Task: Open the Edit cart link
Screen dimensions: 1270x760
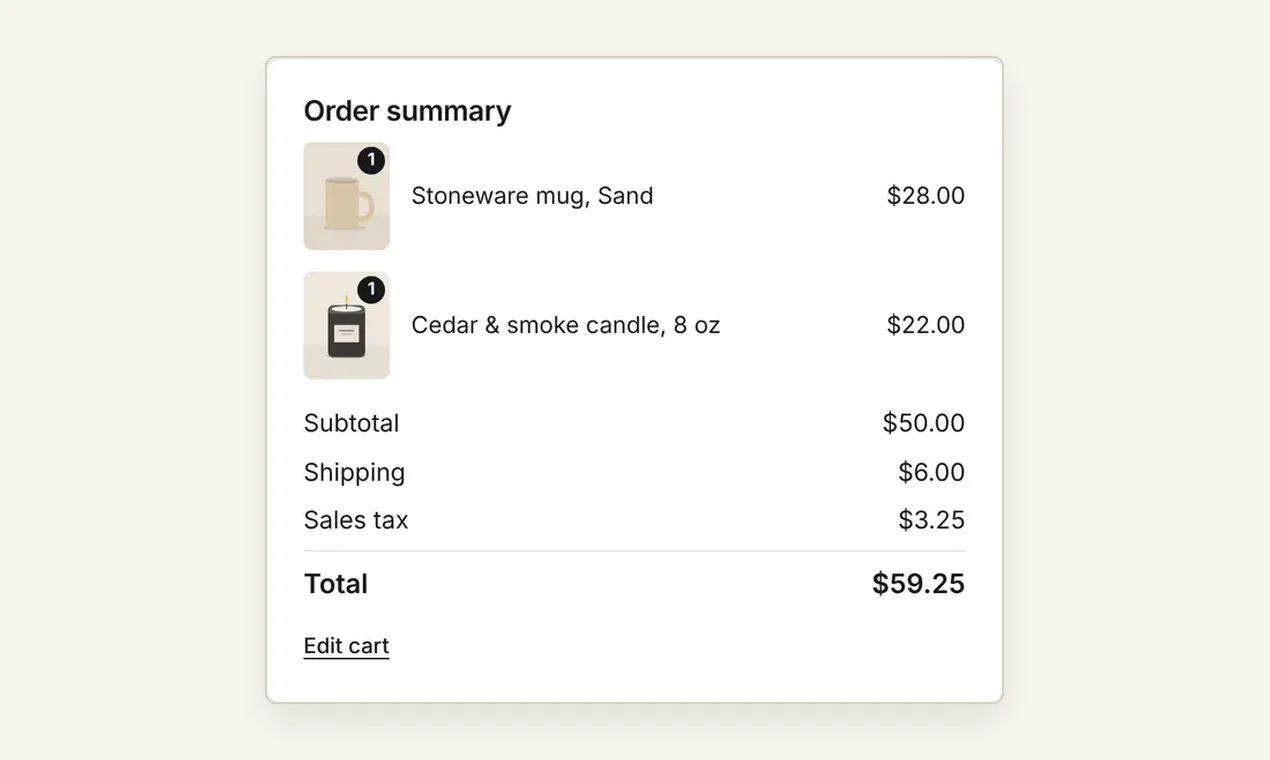Action: tap(346, 646)
